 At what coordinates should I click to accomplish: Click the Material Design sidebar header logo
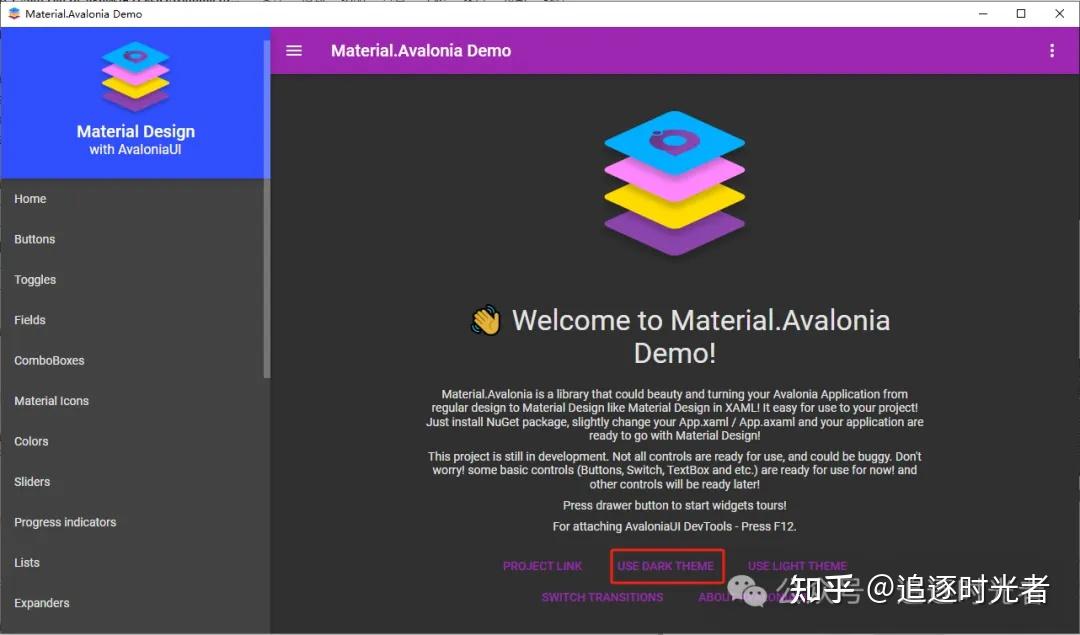click(x=135, y=75)
